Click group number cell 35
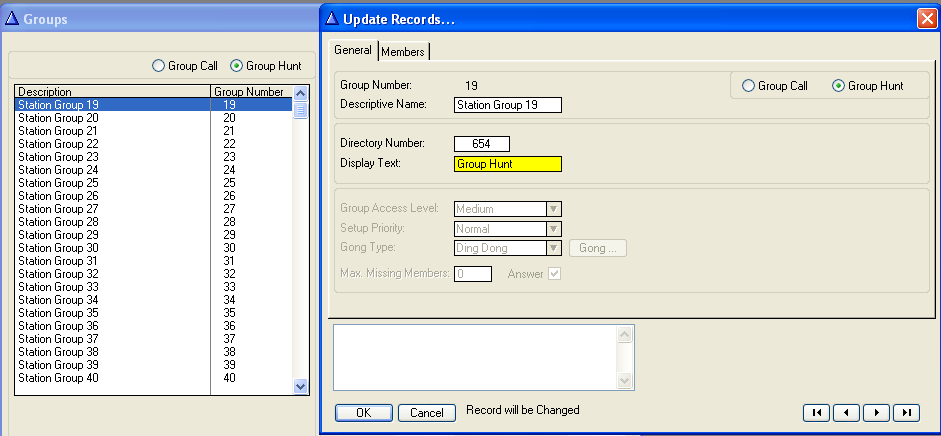The image size is (941, 436). pyautogui.click(x=229, y=313)
